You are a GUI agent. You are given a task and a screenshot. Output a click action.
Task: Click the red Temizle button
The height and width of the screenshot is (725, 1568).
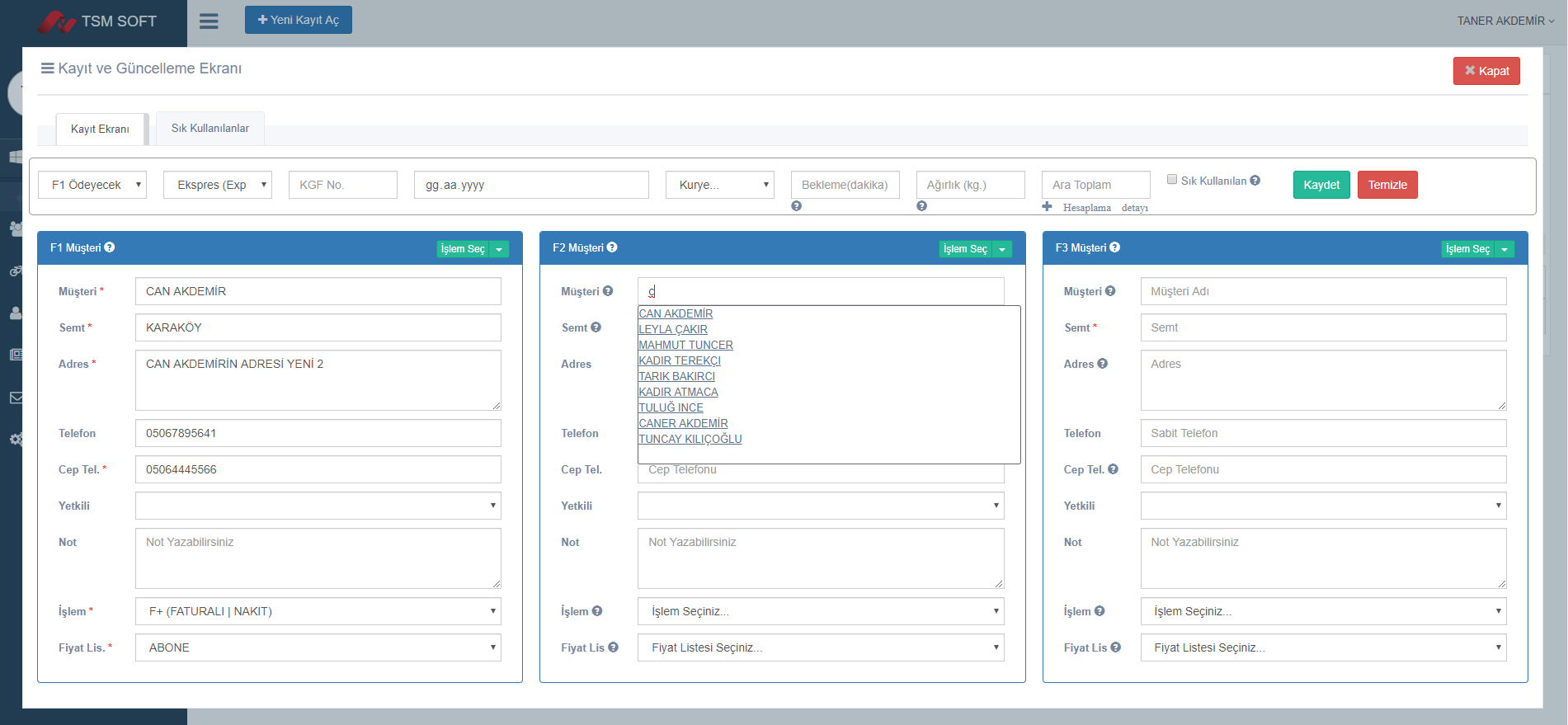pyautogui.click(x=1387, y=185)
